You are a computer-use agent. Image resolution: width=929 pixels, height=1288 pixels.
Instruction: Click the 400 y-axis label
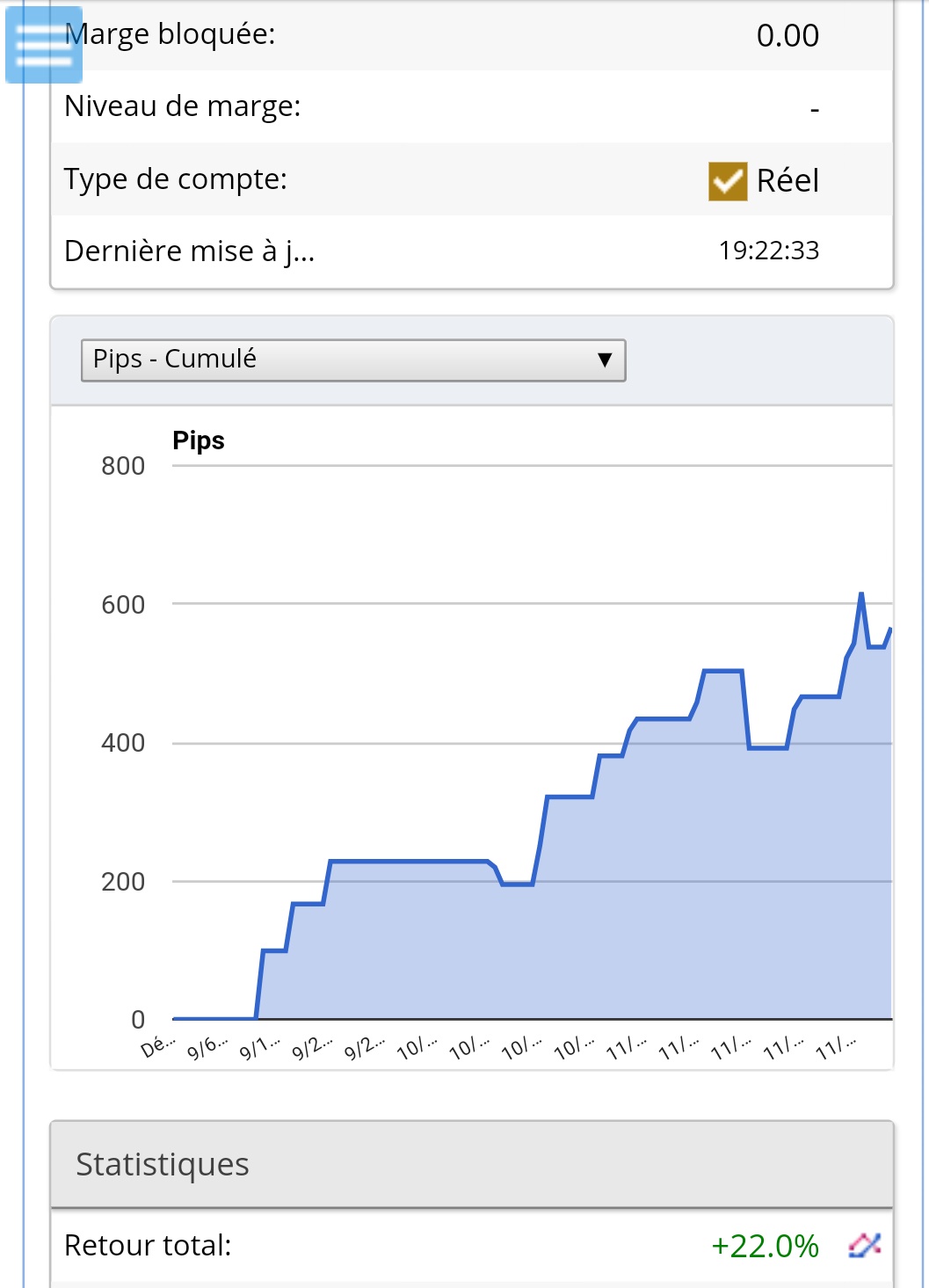pos(123,743)
